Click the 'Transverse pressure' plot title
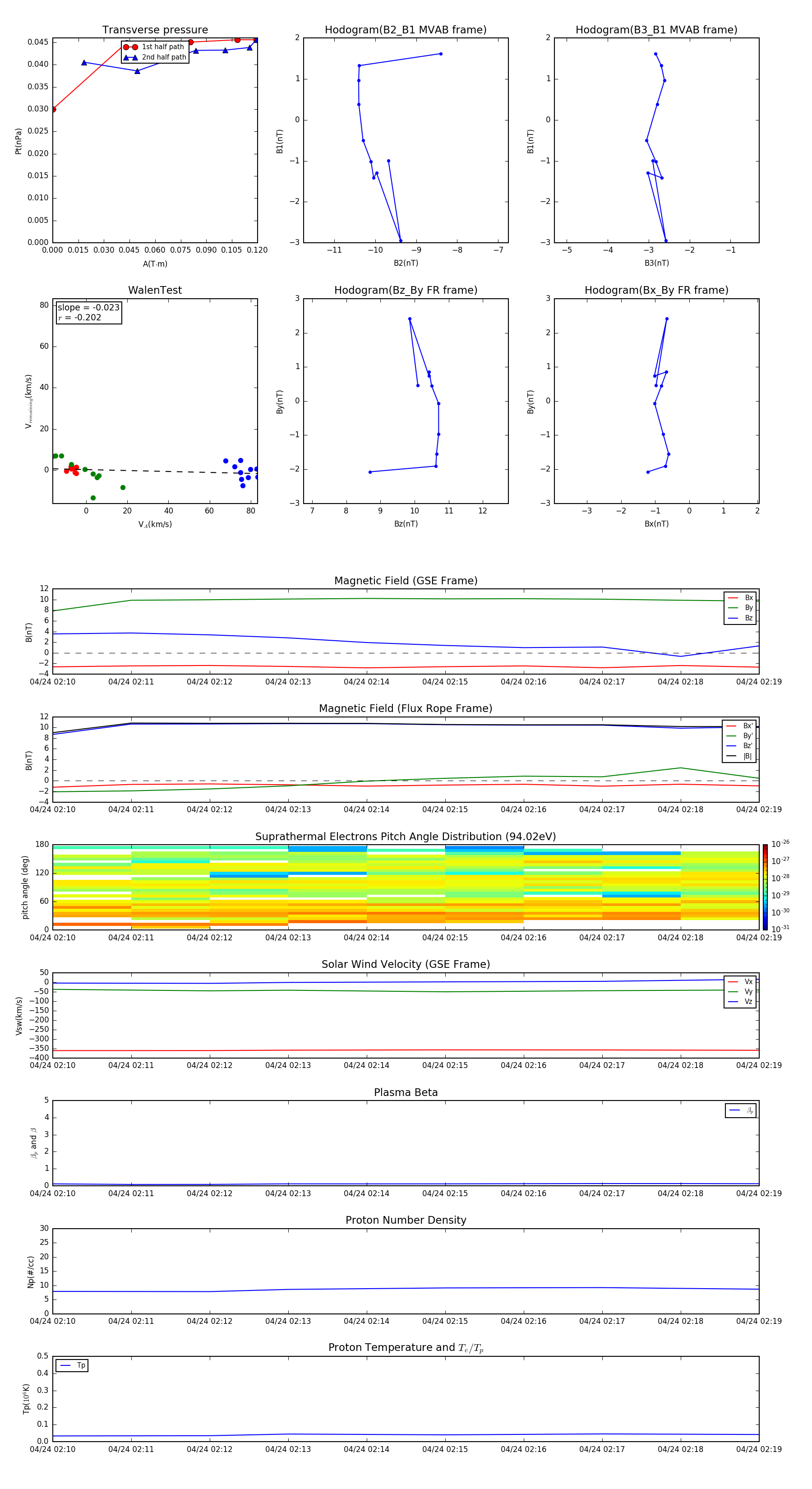Screen dimensions: 812x1489 (155, 30)
